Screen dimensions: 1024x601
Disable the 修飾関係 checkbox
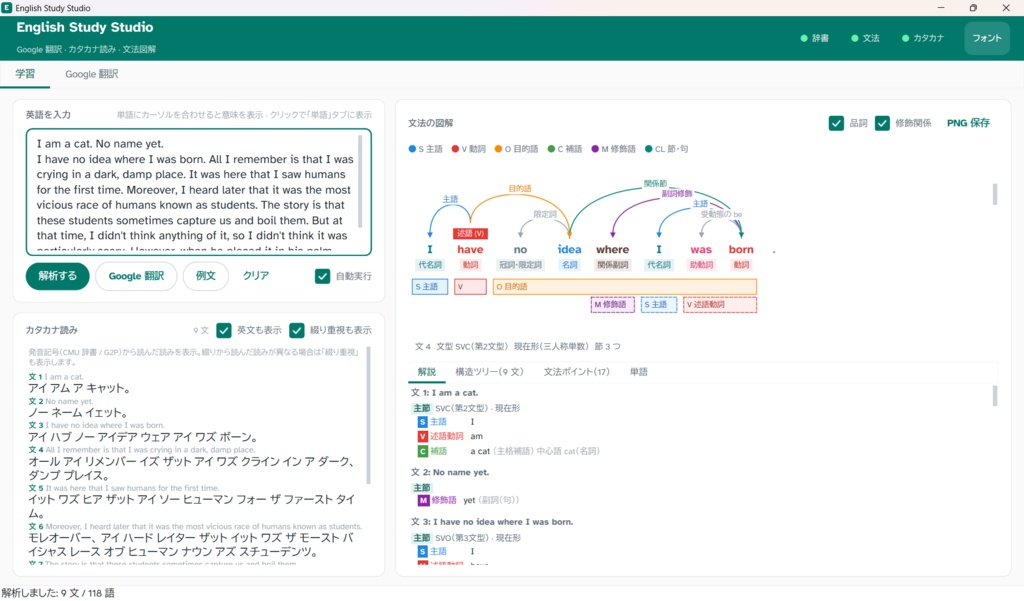coord(882,123)
